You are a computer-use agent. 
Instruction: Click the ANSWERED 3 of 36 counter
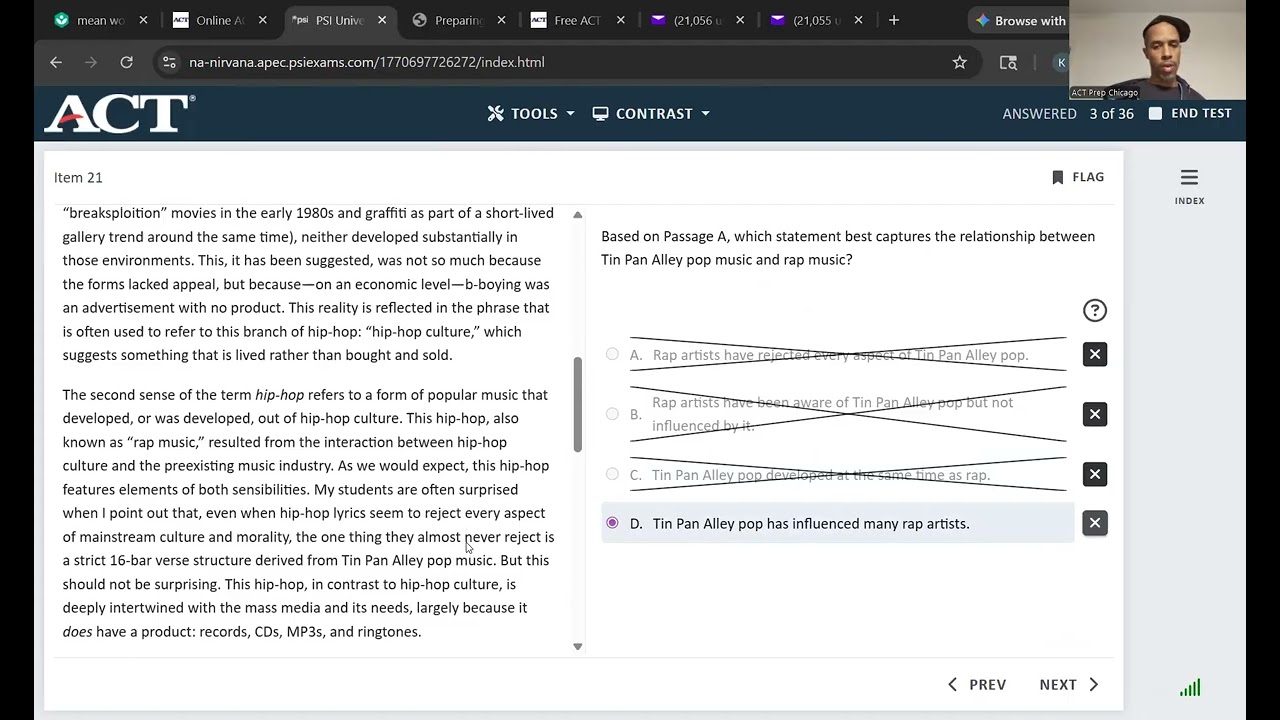pyautogui.click(x=1068, y=113)
